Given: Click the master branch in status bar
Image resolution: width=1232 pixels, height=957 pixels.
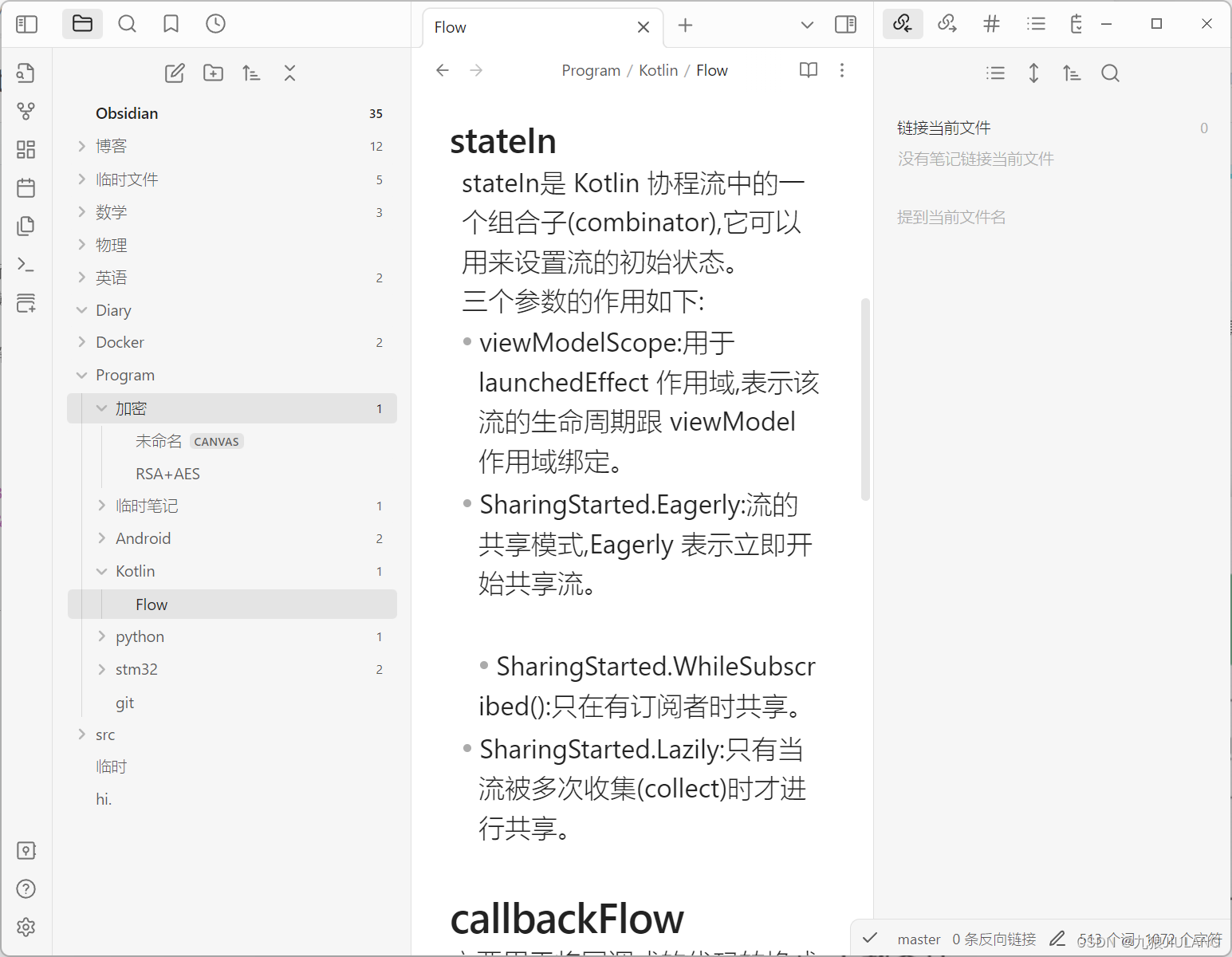Looking at the screenshot, I should [x=919, y=939].
